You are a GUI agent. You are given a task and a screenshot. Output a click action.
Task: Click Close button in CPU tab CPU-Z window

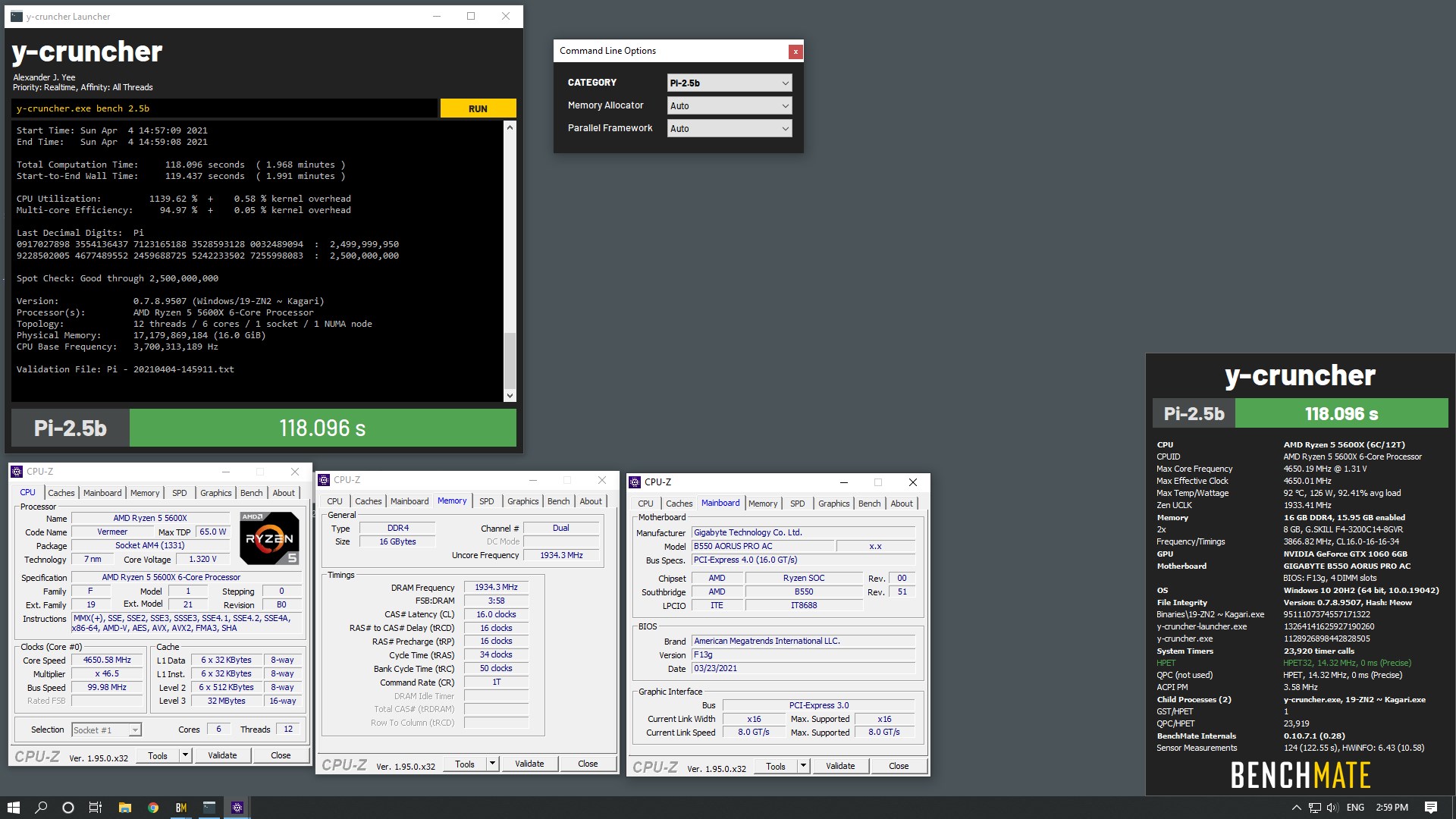[281, 755]
